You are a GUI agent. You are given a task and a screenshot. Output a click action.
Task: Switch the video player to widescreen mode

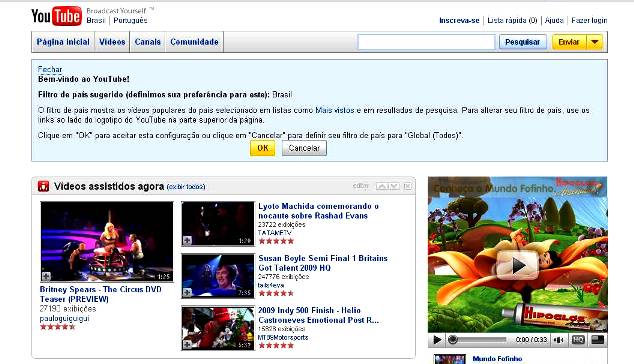tap(598, 340)
